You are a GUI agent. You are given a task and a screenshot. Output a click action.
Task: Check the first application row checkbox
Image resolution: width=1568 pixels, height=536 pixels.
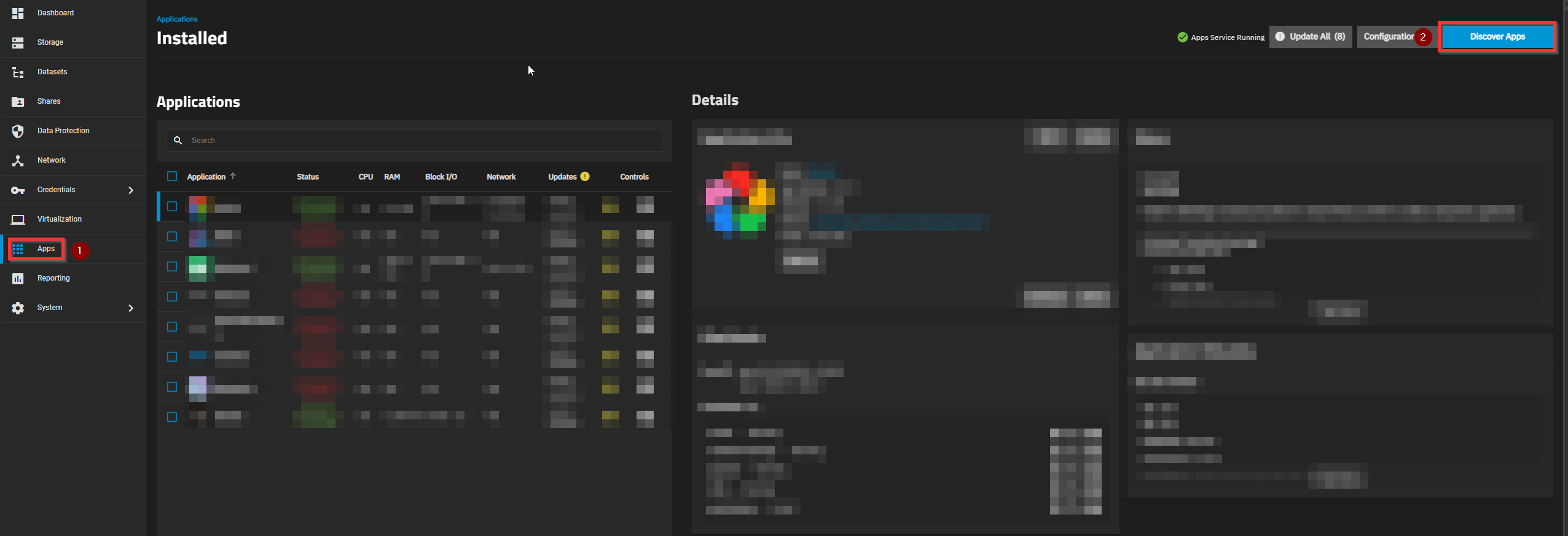[172, 206]
